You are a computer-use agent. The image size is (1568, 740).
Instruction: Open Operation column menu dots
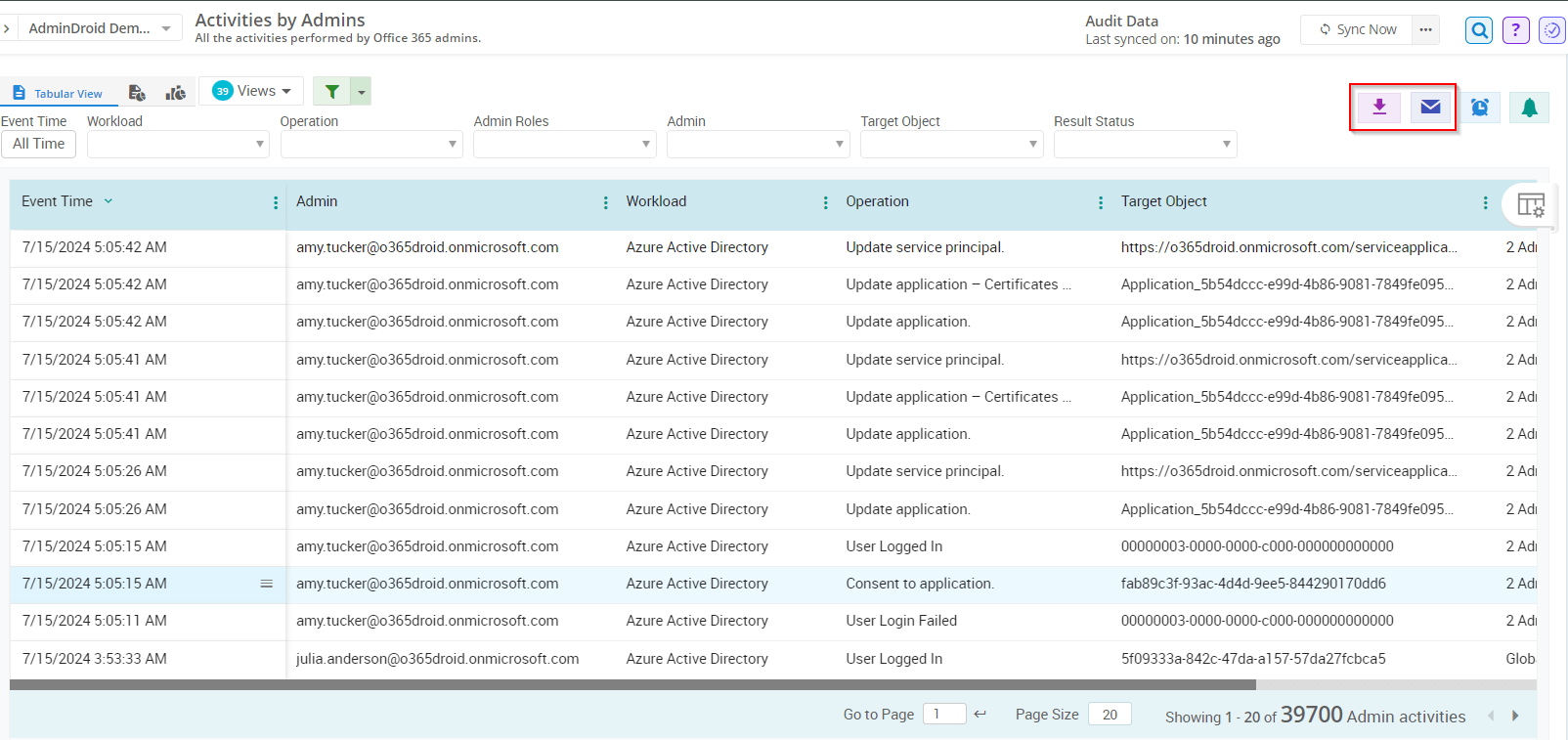point(1101,202)
